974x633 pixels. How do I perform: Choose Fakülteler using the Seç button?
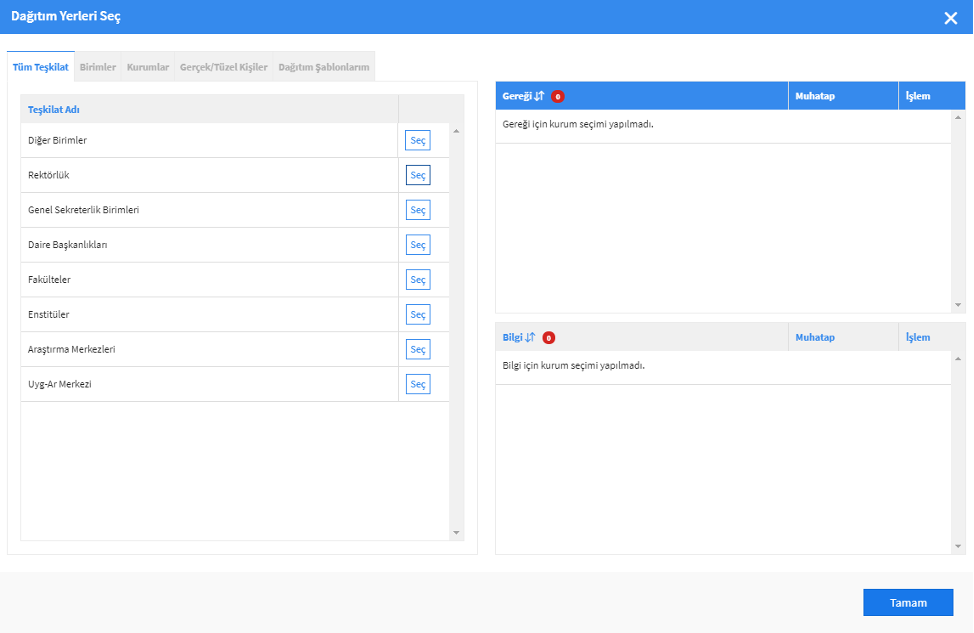coord(418,280)
